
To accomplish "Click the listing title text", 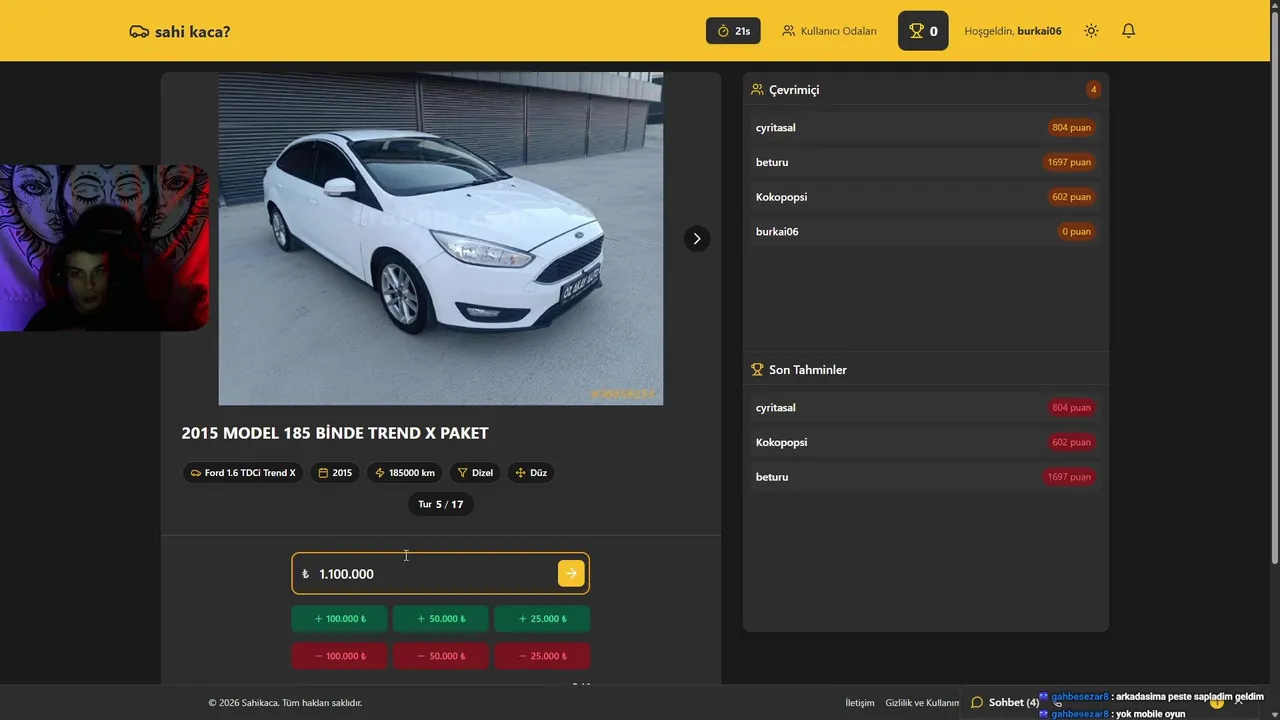I will tap(335, 433).
